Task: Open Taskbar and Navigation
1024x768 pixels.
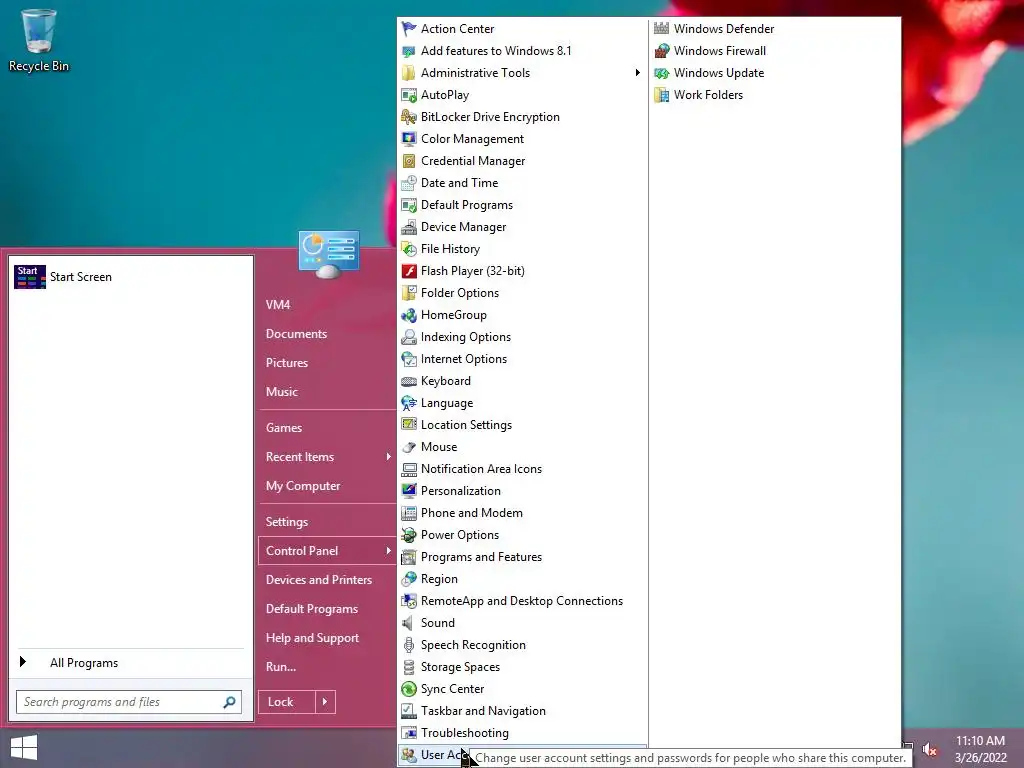Action: coord(483,711)
